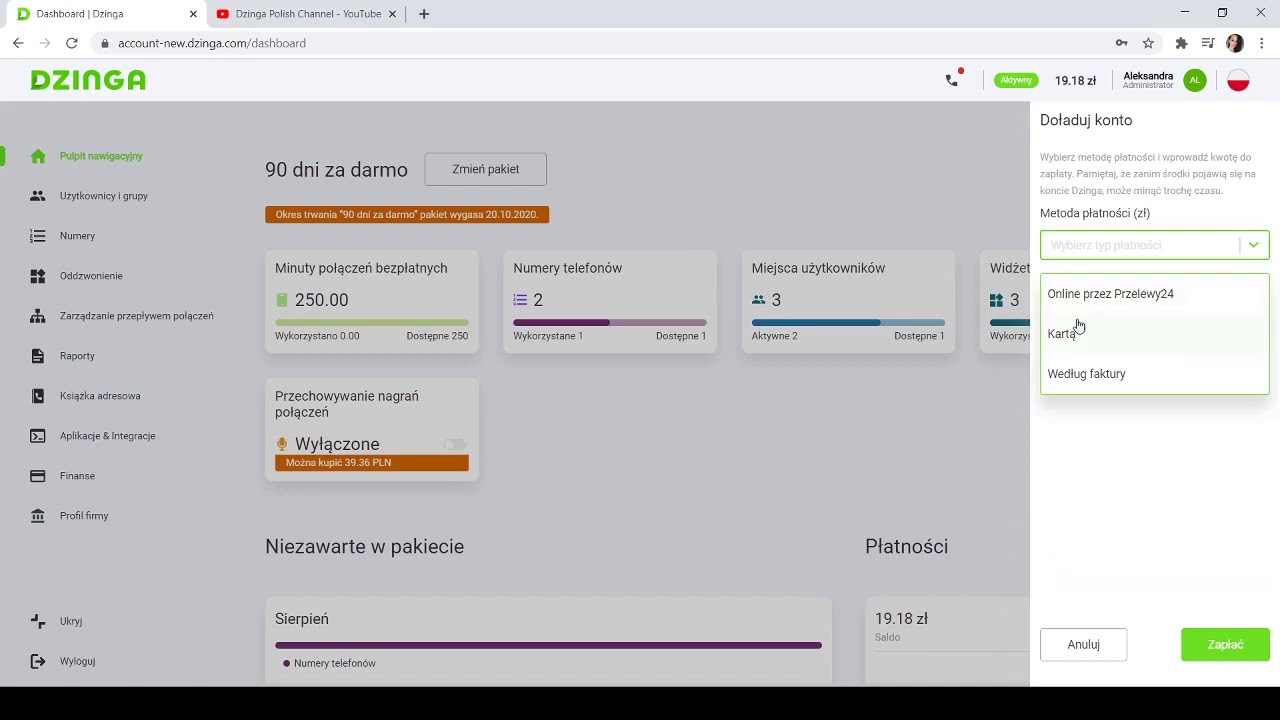Open Profil firmy bank icon
The image size is (1280, 720).
pos(38,516)
